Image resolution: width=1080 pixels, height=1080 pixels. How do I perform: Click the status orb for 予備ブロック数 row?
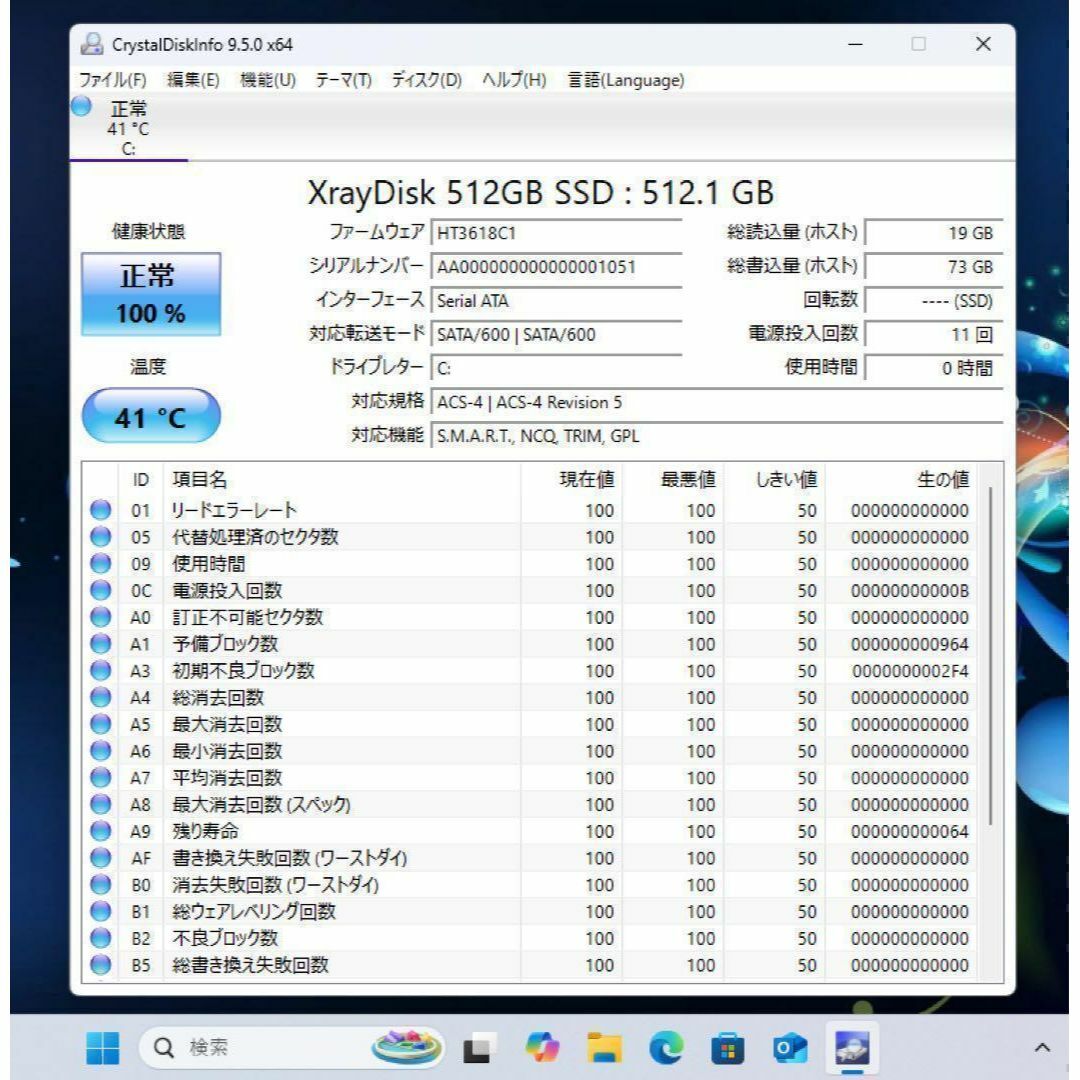(101, 644)
